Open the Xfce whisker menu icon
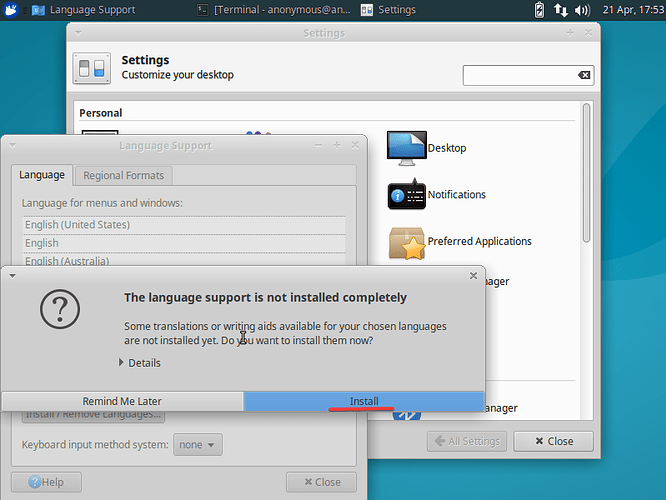 tap(10, 10)
